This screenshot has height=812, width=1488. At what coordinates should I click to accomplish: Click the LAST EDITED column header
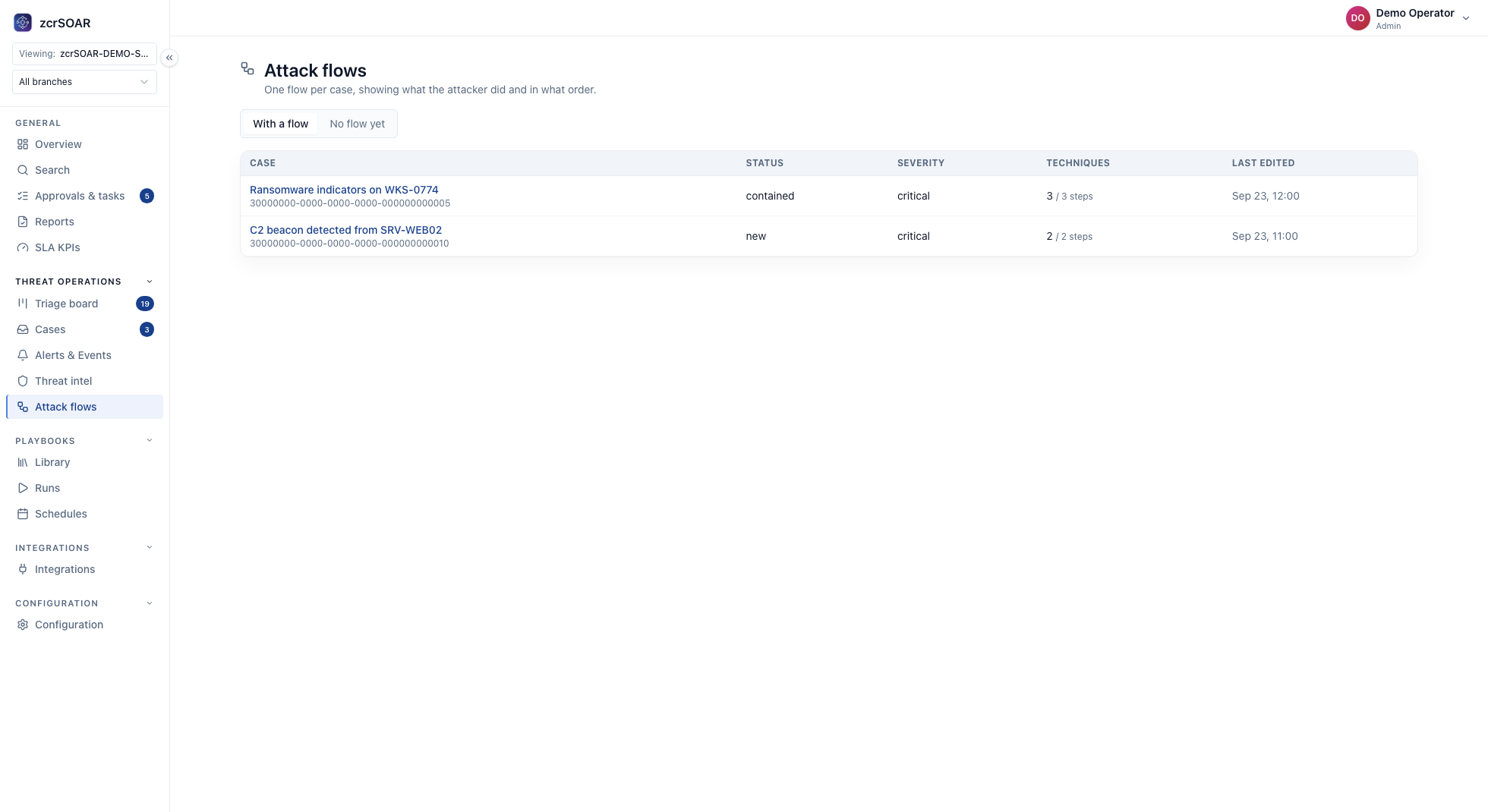pos(1263,163)
